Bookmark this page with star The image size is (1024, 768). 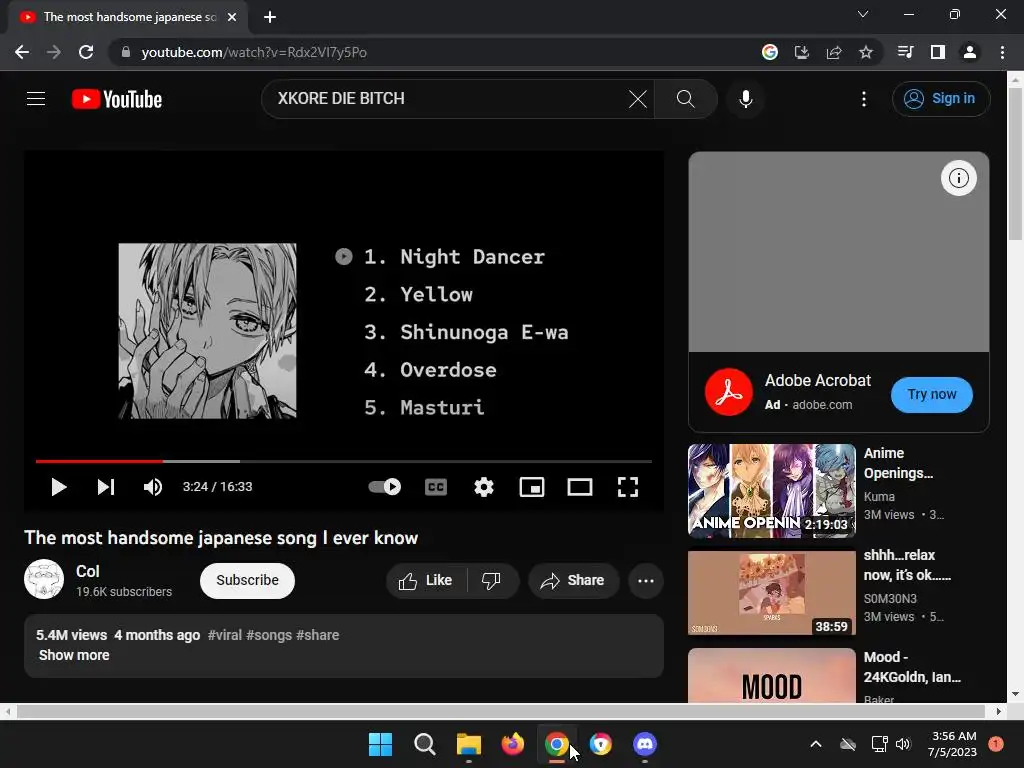(x=866, y=52)
